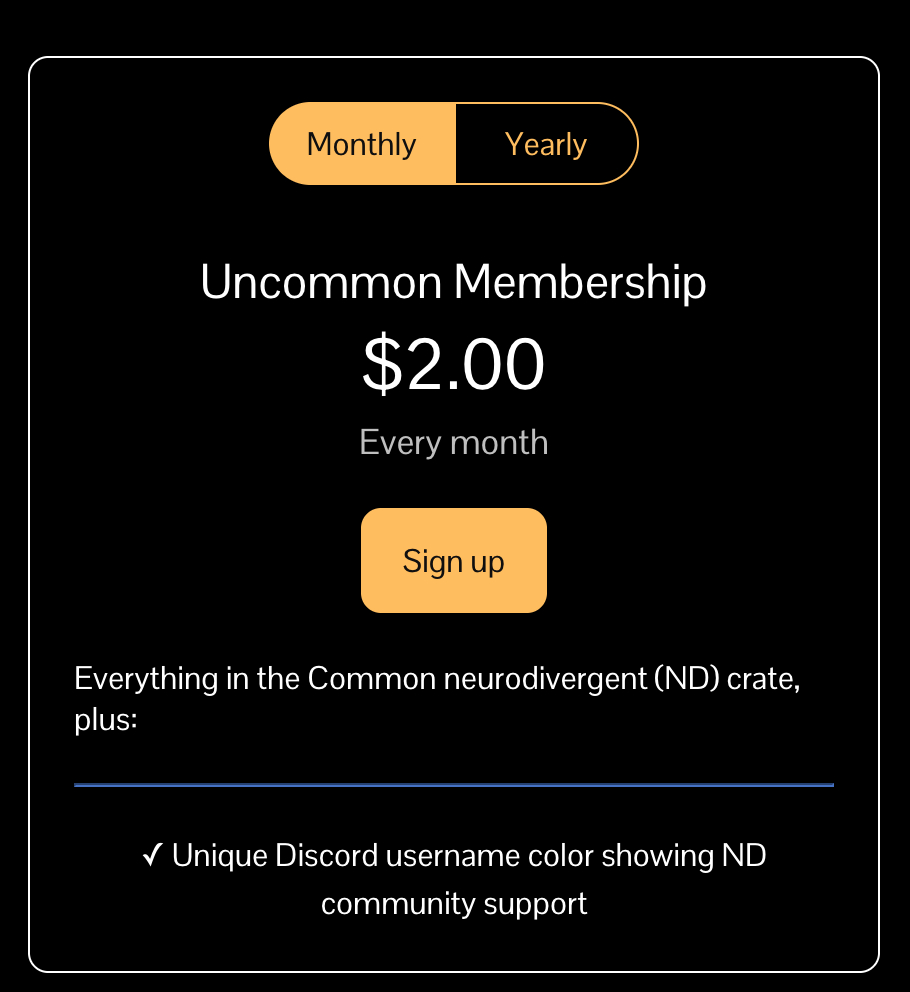Click the "username color" feature text
Screen dimensions: 910x992
[489, 856]
